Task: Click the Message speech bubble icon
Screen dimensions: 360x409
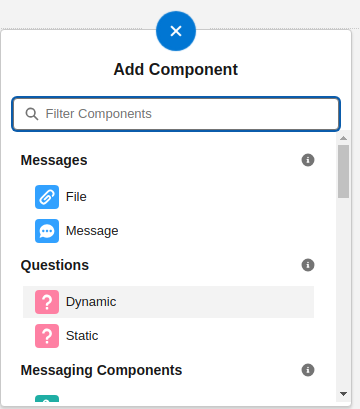Action: tap(47, 231)
